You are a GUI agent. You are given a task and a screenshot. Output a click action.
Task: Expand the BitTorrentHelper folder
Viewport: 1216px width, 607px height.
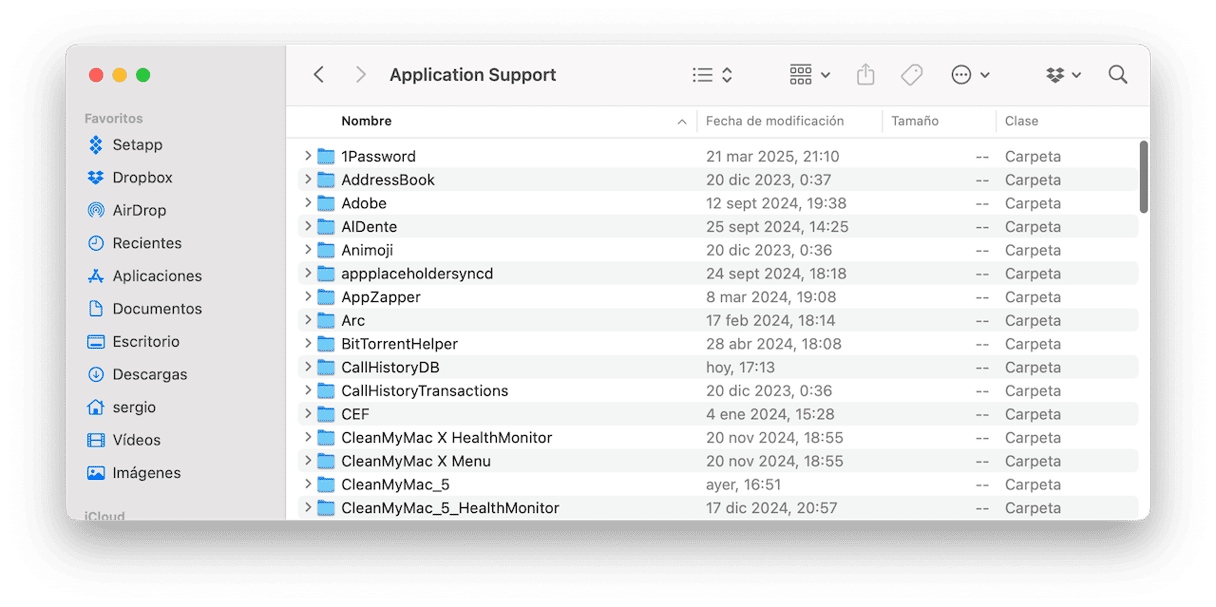pyautogui.click(x=308, y=344)
